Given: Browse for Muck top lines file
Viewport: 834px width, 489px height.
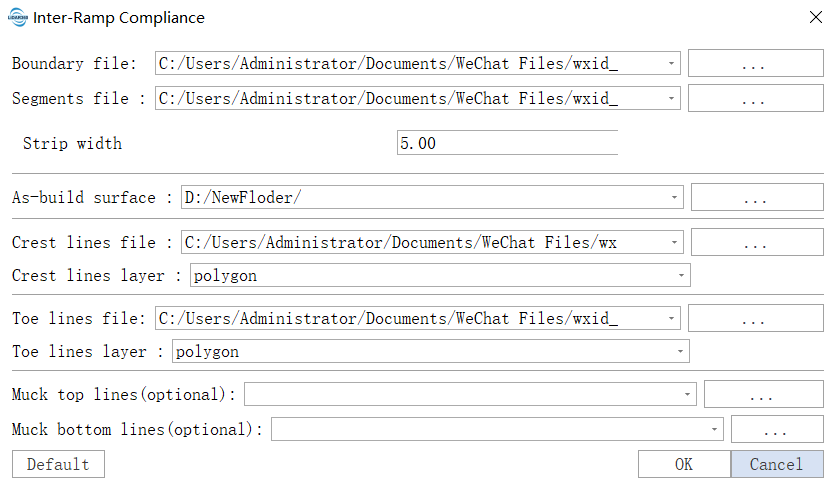Looking at the screenshot, I should click(760, 395).
